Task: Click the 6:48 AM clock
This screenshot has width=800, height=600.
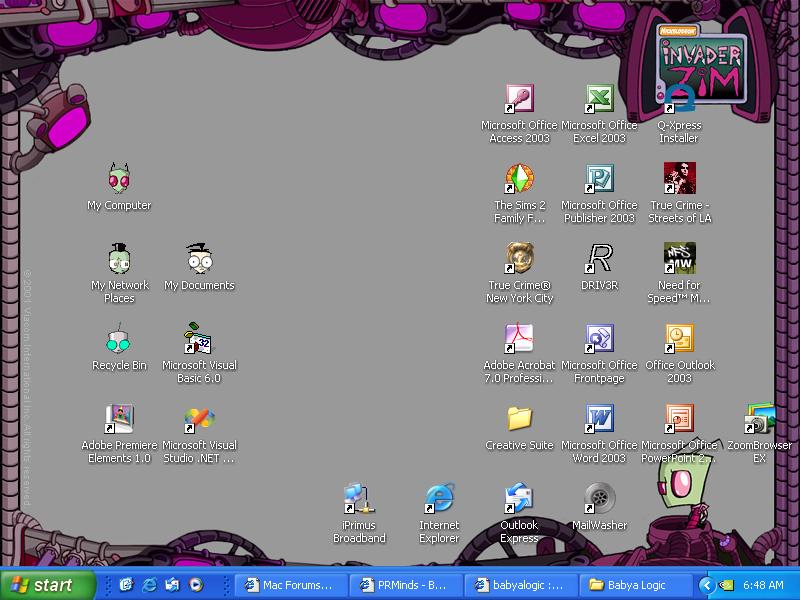Action: click(x=763, y=585)
